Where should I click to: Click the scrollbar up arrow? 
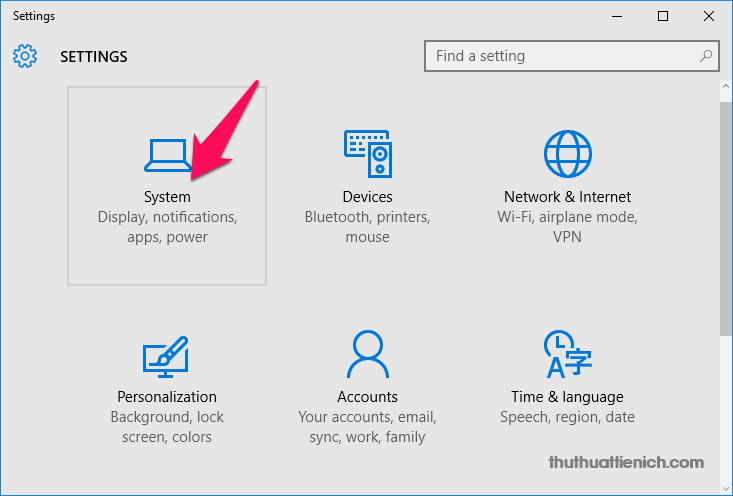pos(726,86)
